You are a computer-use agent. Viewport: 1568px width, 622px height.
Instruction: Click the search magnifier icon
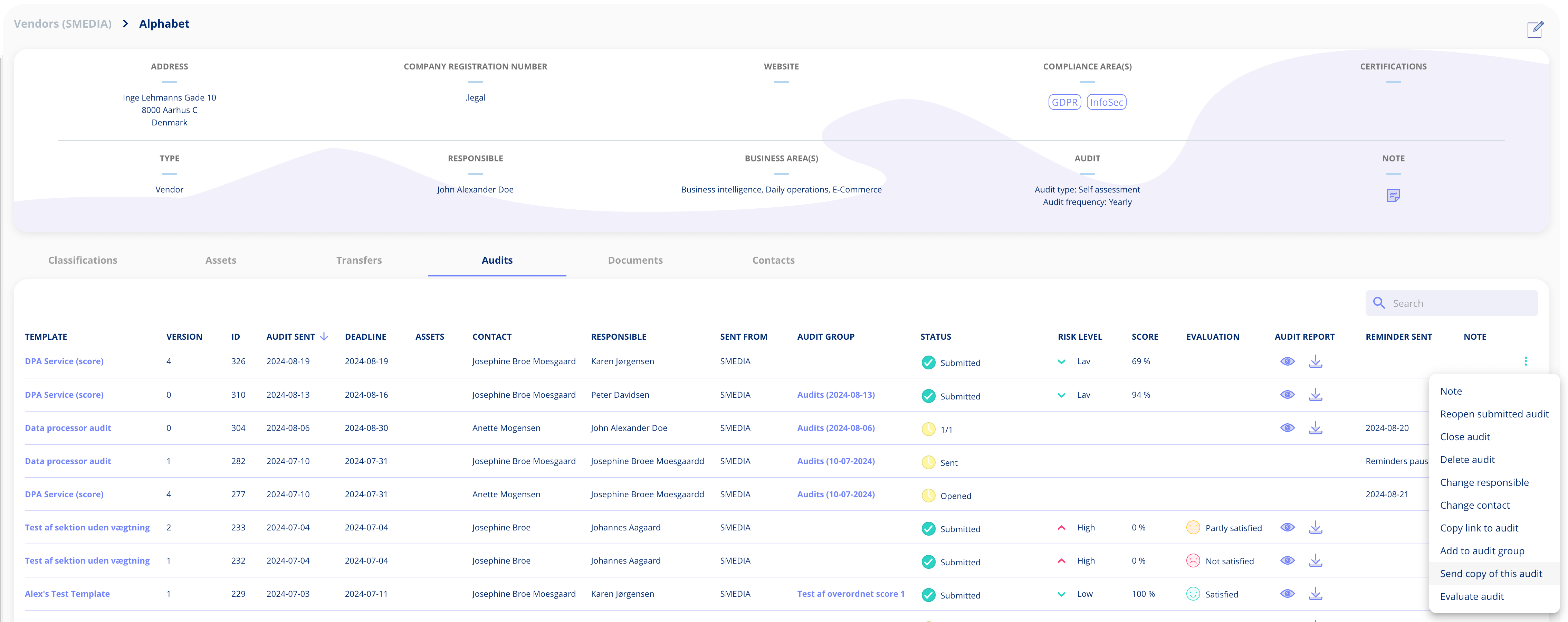(1379, 303)
